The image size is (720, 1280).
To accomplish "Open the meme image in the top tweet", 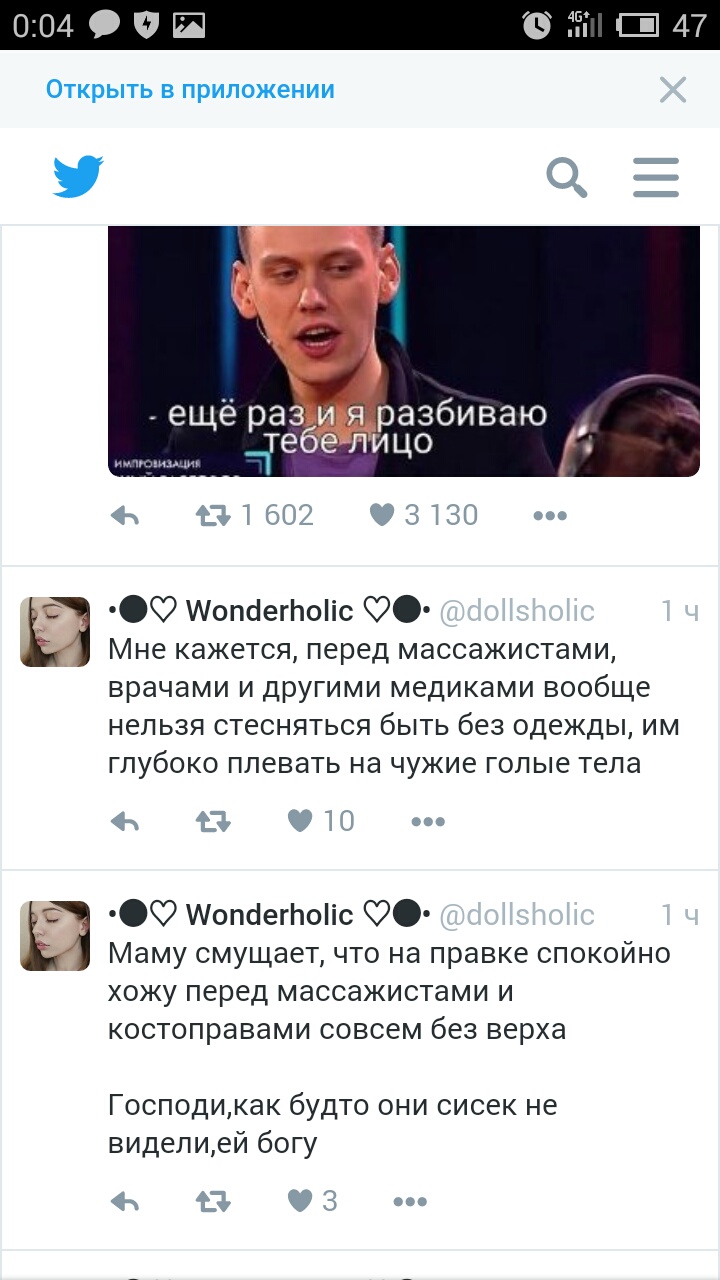I will [x=404, y=351].
